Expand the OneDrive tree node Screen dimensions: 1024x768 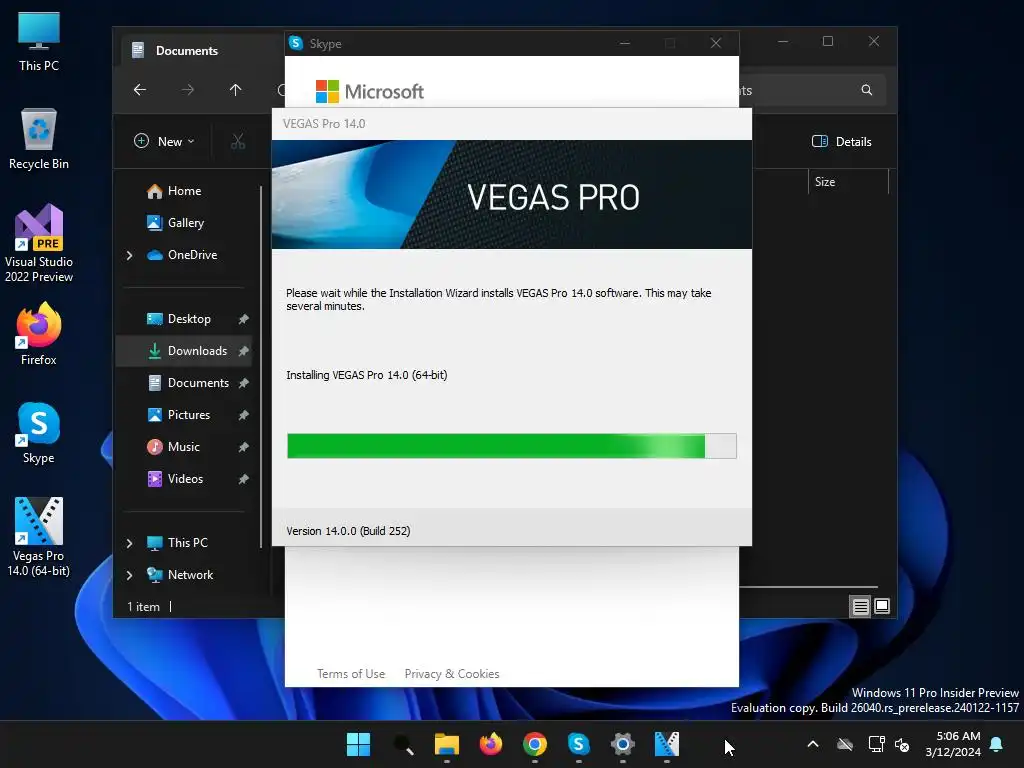coord(129,255)
